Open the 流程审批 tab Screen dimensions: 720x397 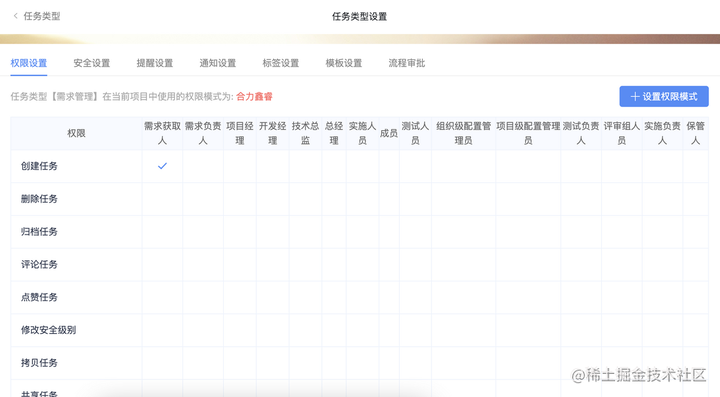pyautogui.click(x=407, y=63)
